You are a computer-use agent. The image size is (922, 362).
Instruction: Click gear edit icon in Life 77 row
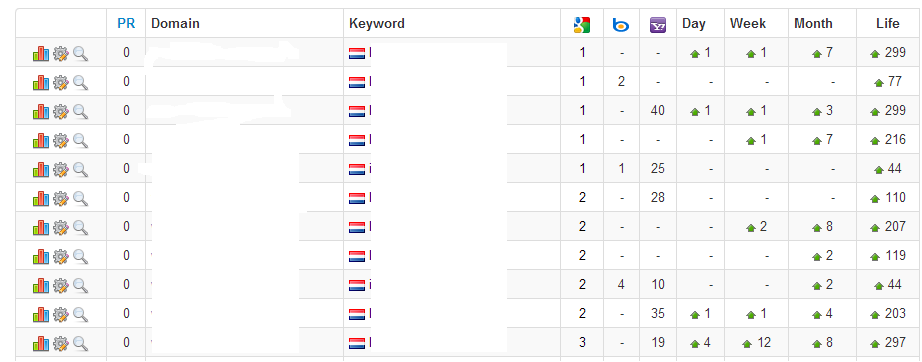click(61, 82)
